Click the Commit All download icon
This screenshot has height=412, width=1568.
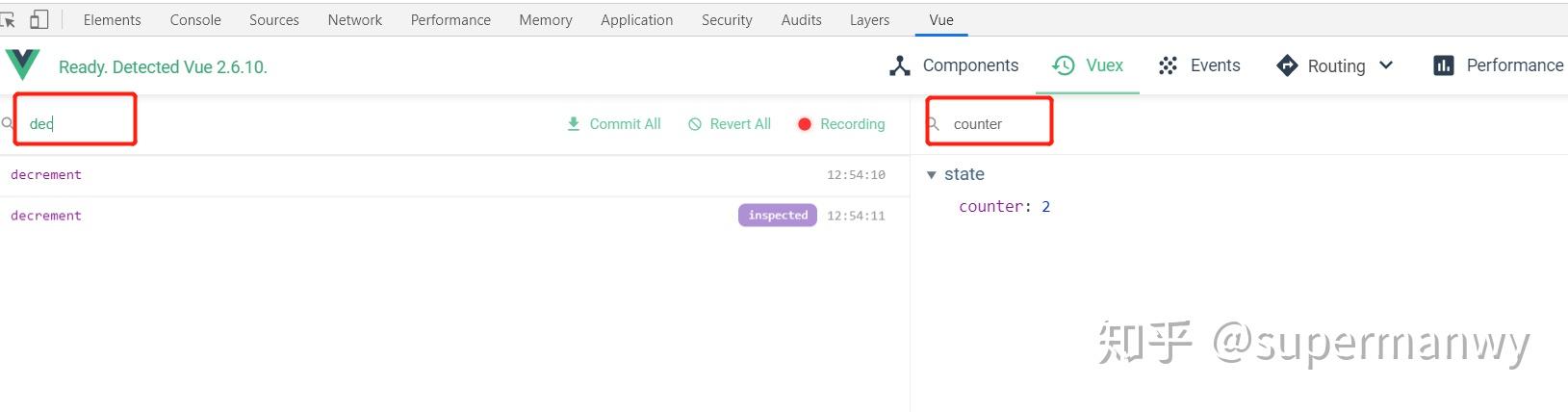tap(574, 124)
